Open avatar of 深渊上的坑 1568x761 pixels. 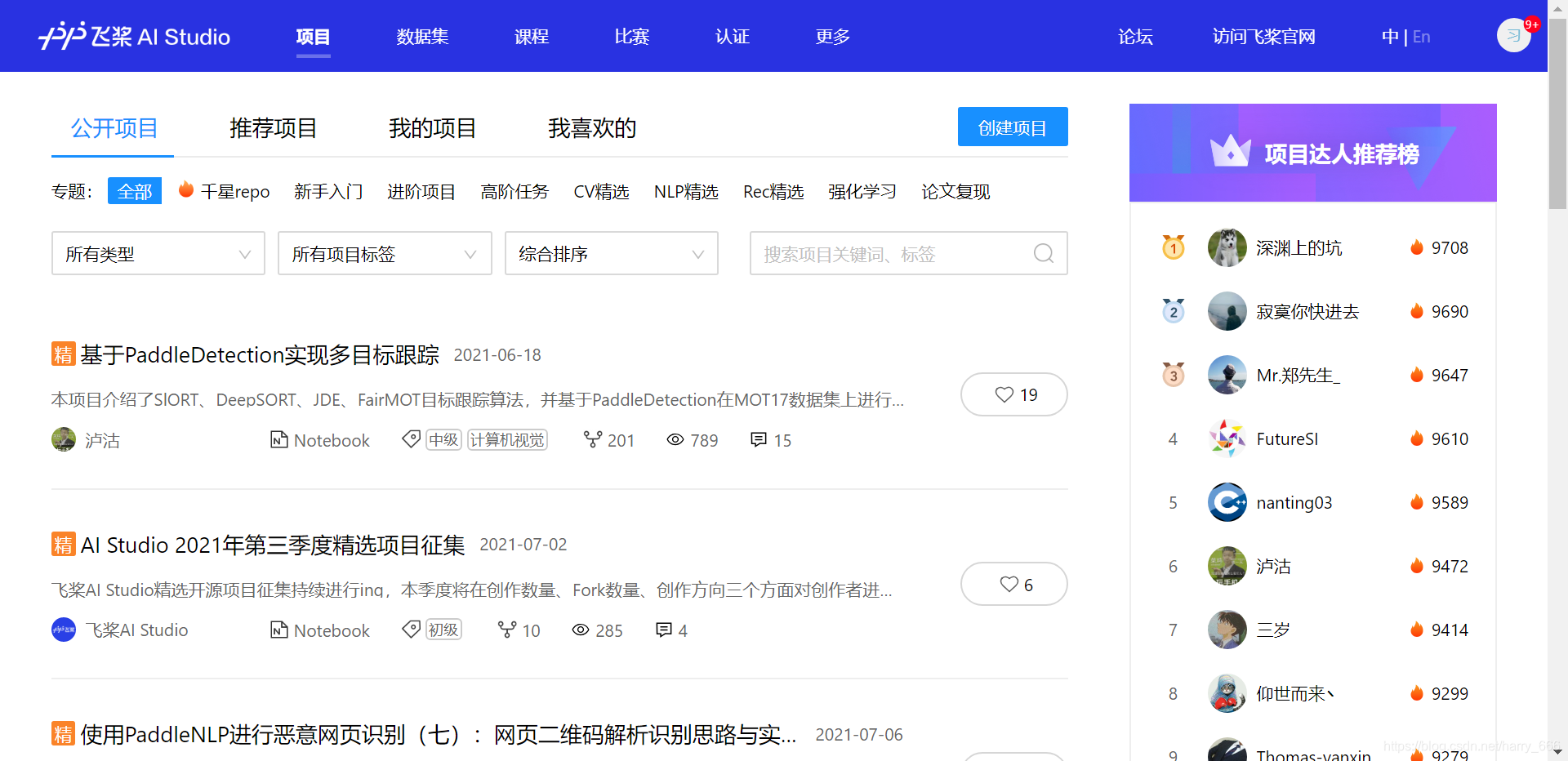[1227, 247]
